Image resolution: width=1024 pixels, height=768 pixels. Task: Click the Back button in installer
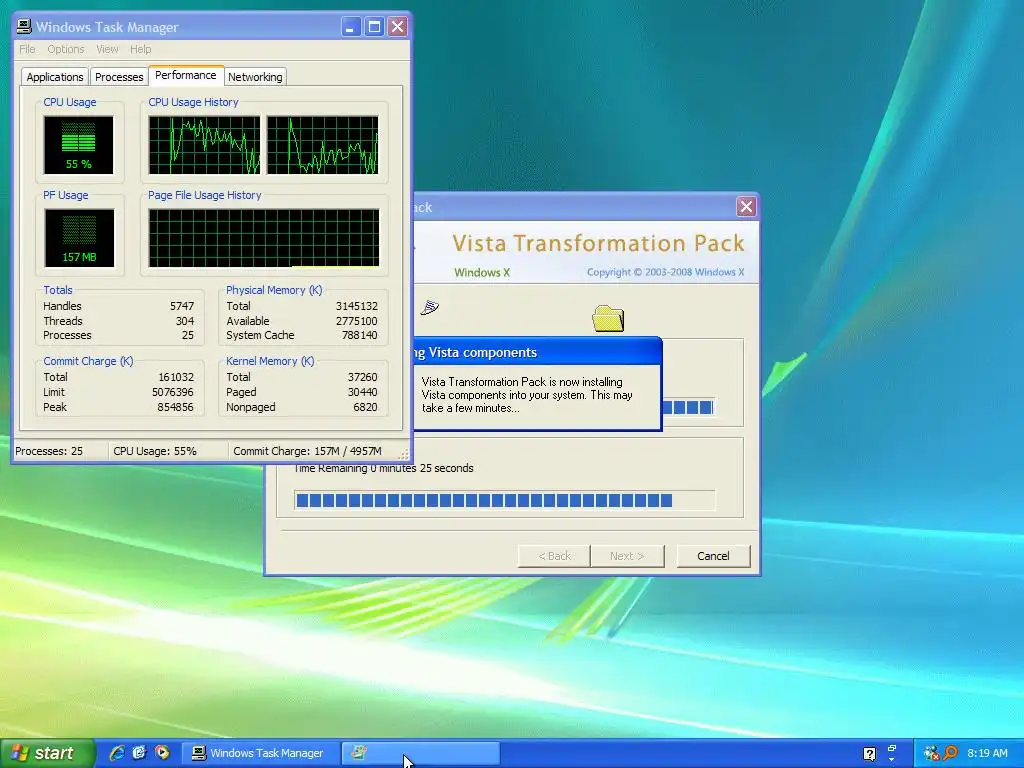[554, 556]
